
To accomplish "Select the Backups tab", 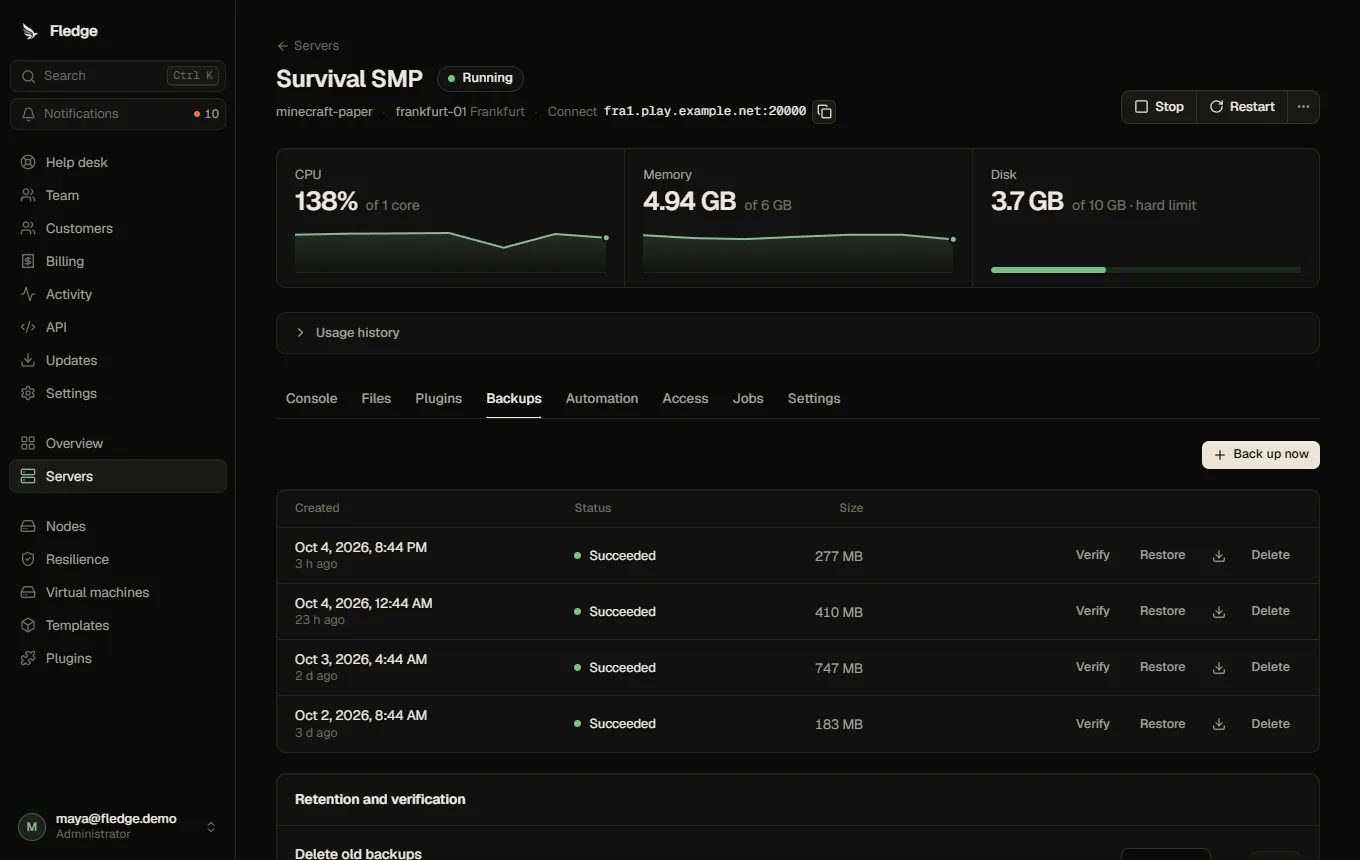I will click(x=514, y=398).
